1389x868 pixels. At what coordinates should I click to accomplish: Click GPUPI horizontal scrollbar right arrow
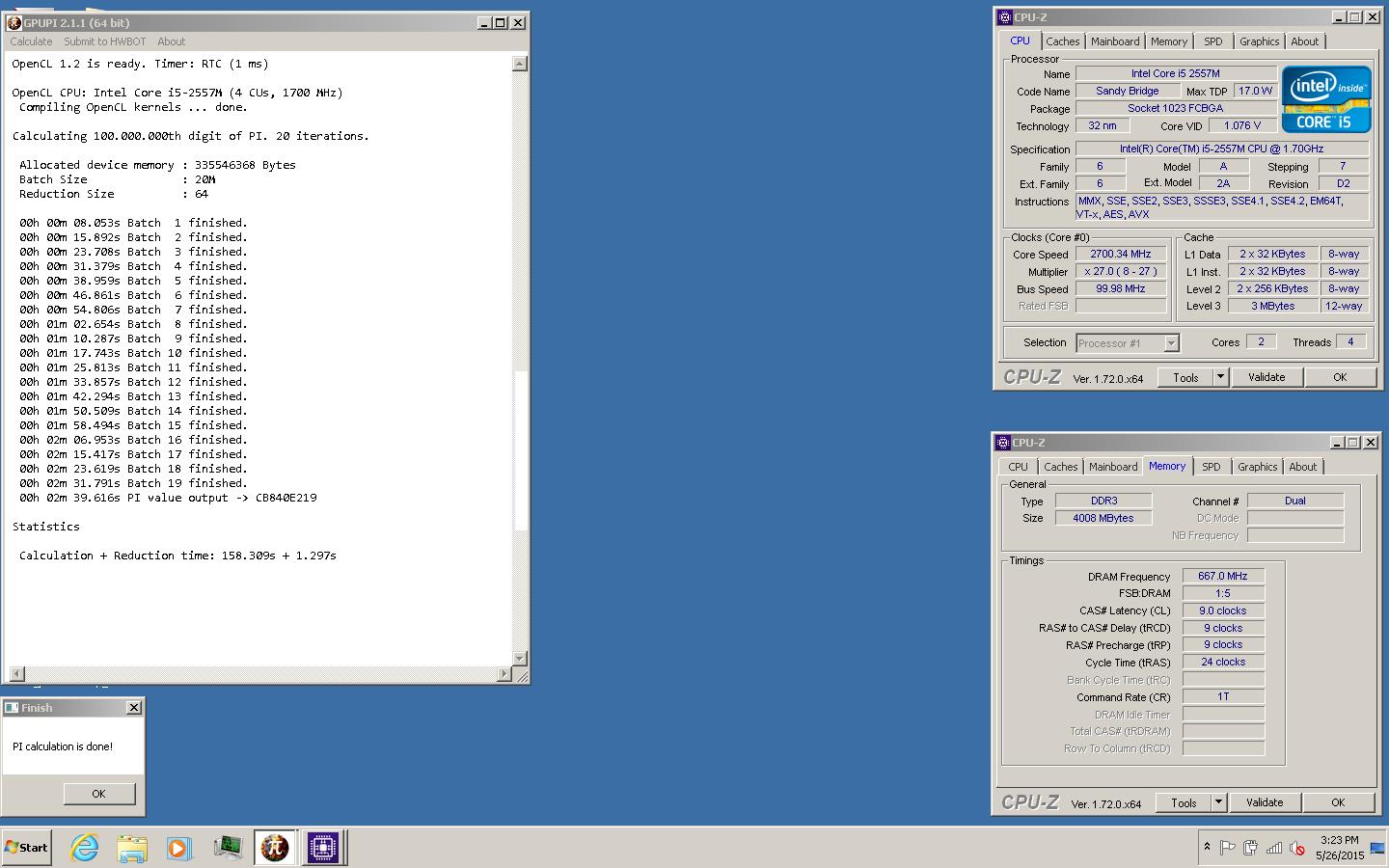[x=504, y=673]
